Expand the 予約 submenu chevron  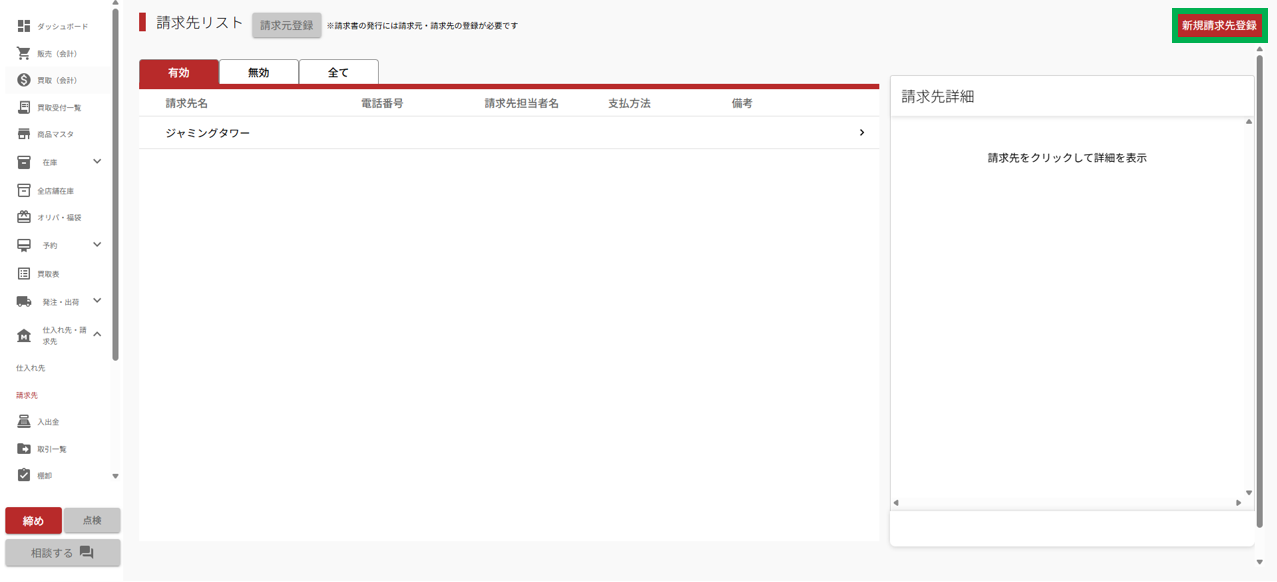coord(97,244)
